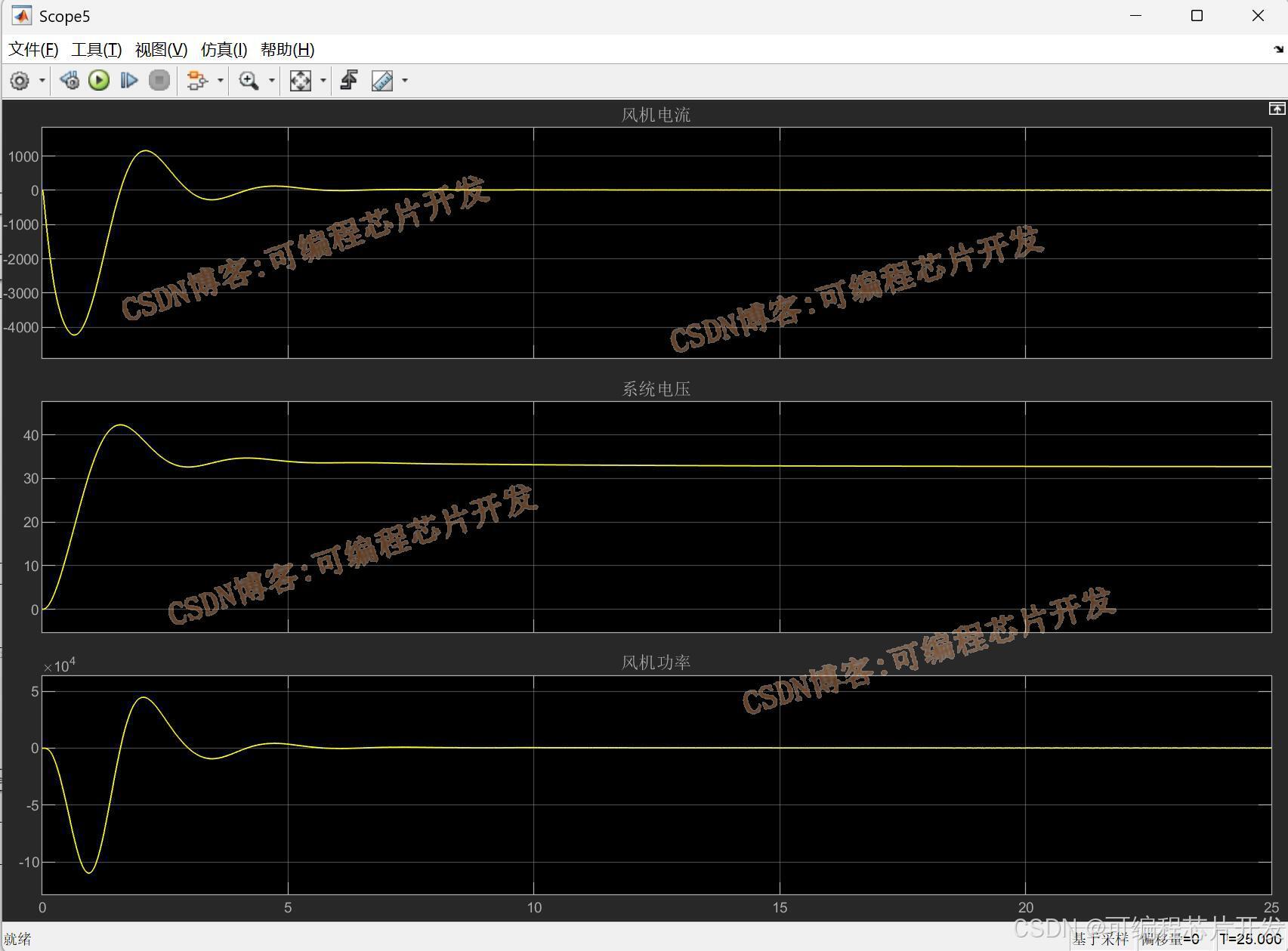Open the zoom tool dropdown arrow

pos(272,81)
